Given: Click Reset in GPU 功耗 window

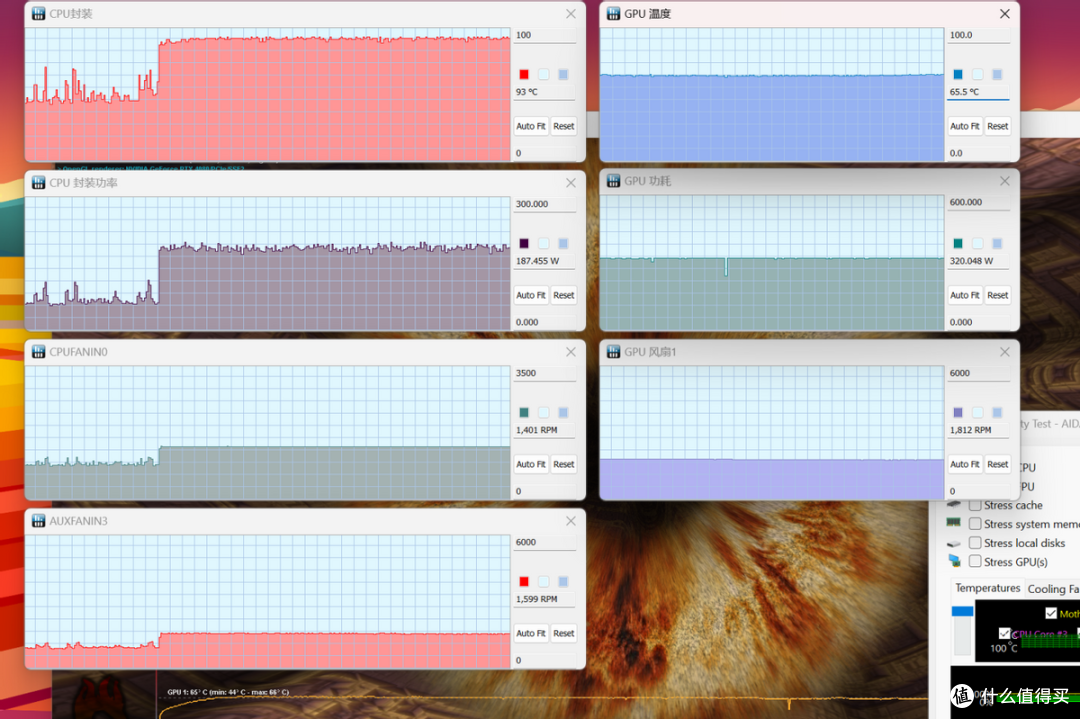Looking at the screenshot, I should (x=997, y=295).
